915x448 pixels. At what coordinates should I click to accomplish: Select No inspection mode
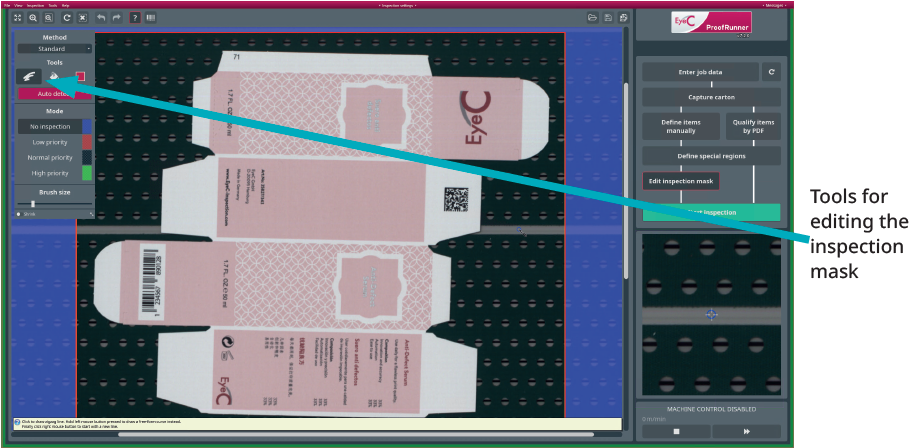point(50,127)
